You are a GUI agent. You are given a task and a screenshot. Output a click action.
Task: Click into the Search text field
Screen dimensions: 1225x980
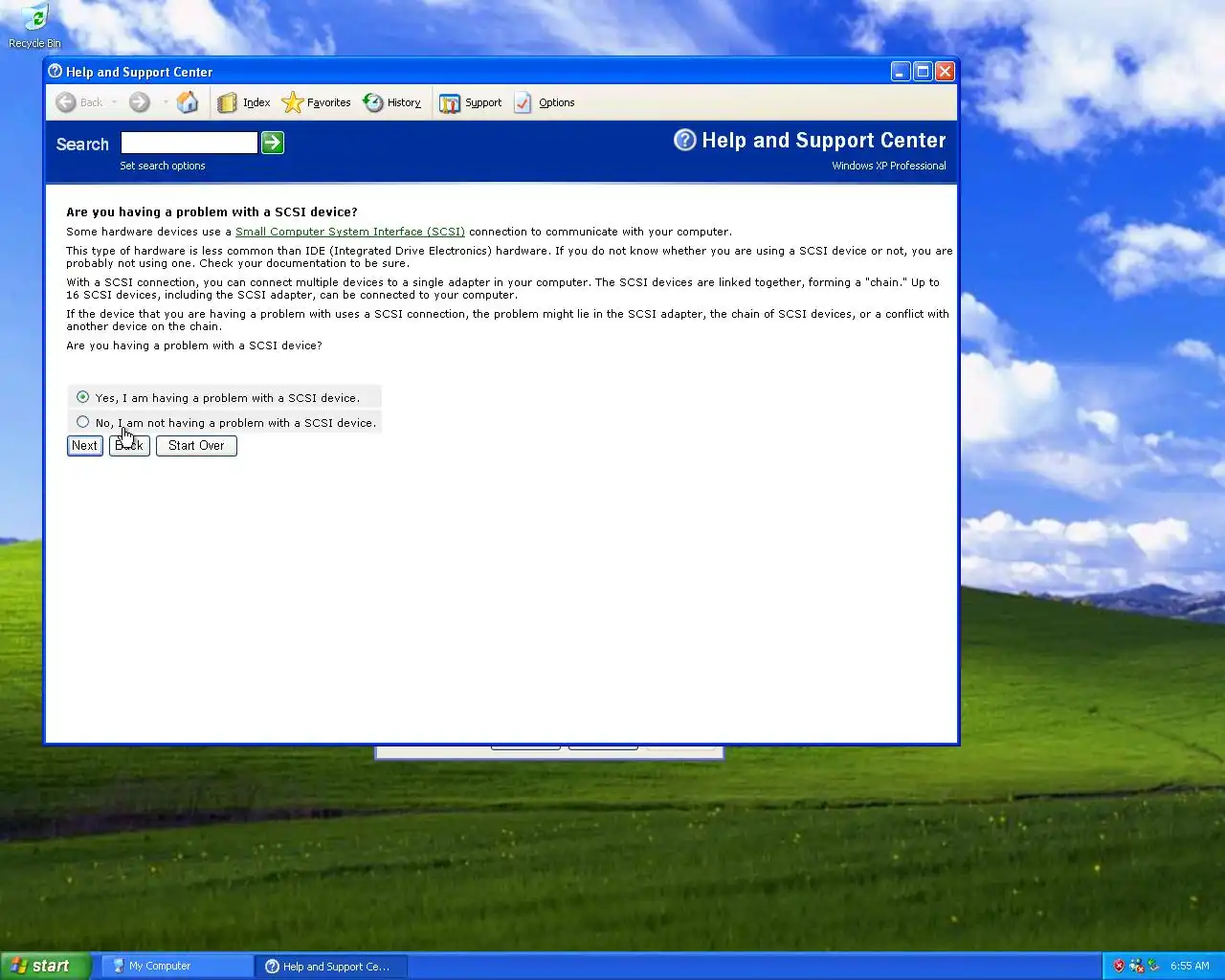(189, 143)
